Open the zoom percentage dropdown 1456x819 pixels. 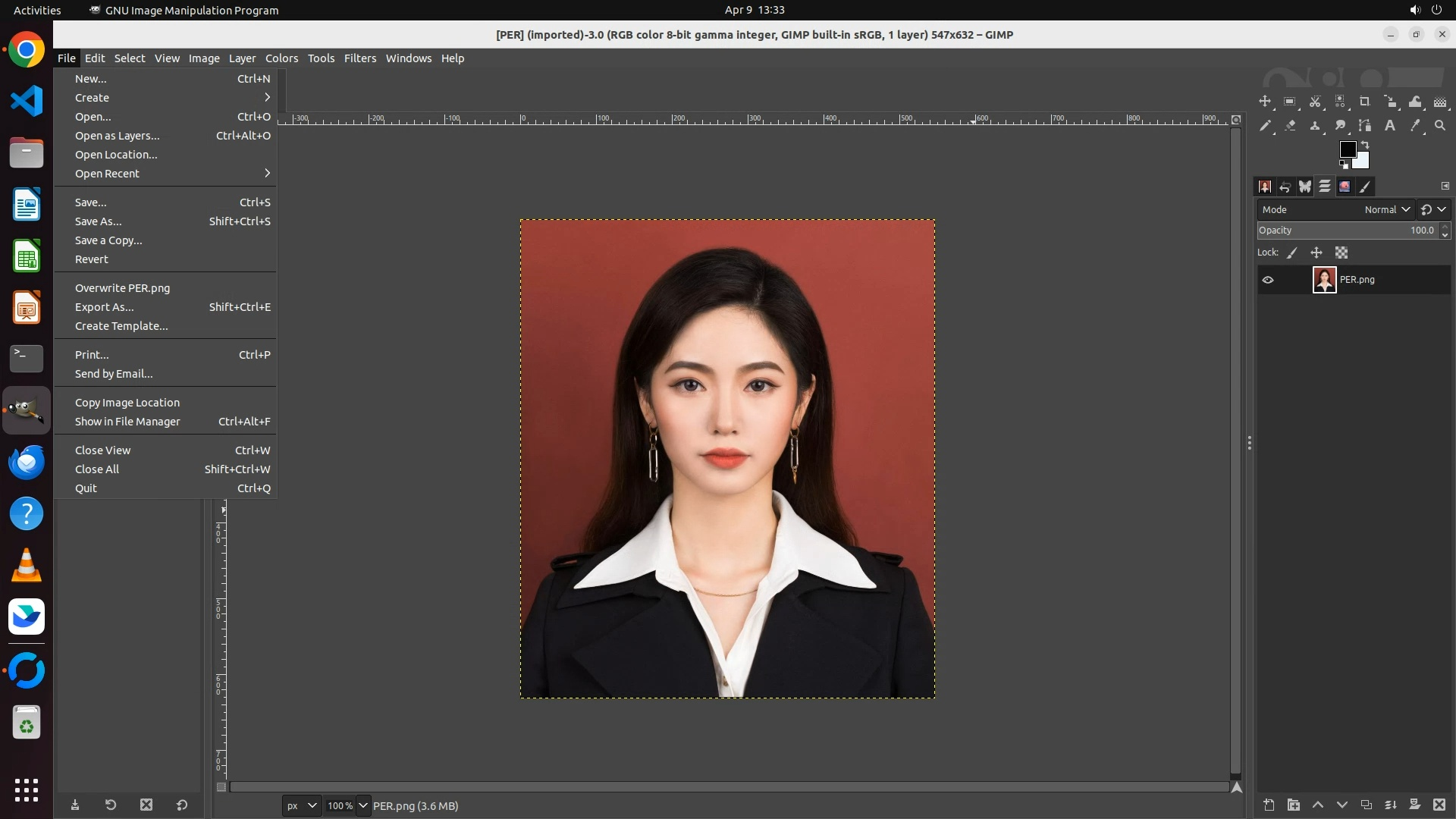[363, 805]
